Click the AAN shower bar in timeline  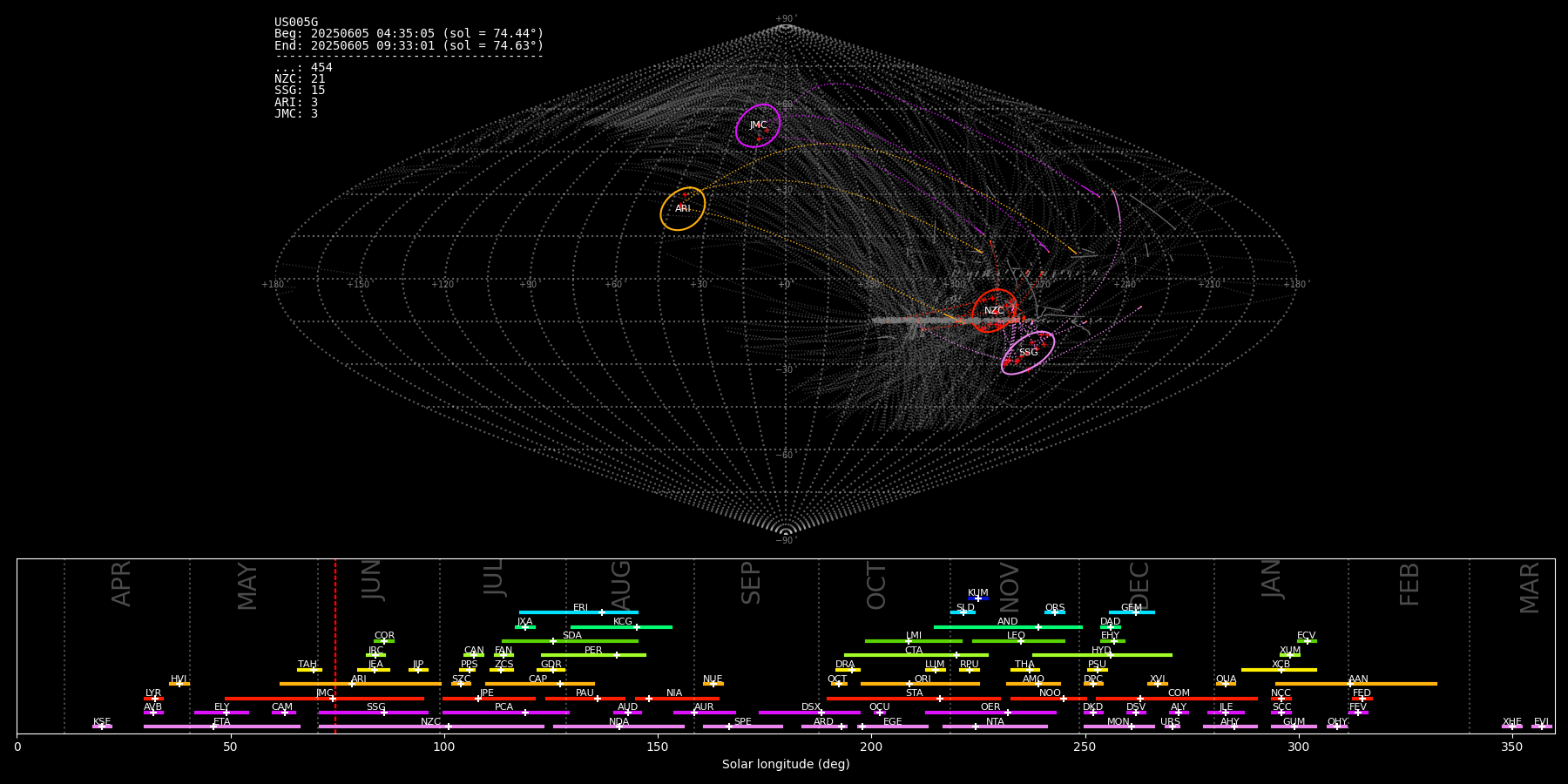click(1356, 684)
